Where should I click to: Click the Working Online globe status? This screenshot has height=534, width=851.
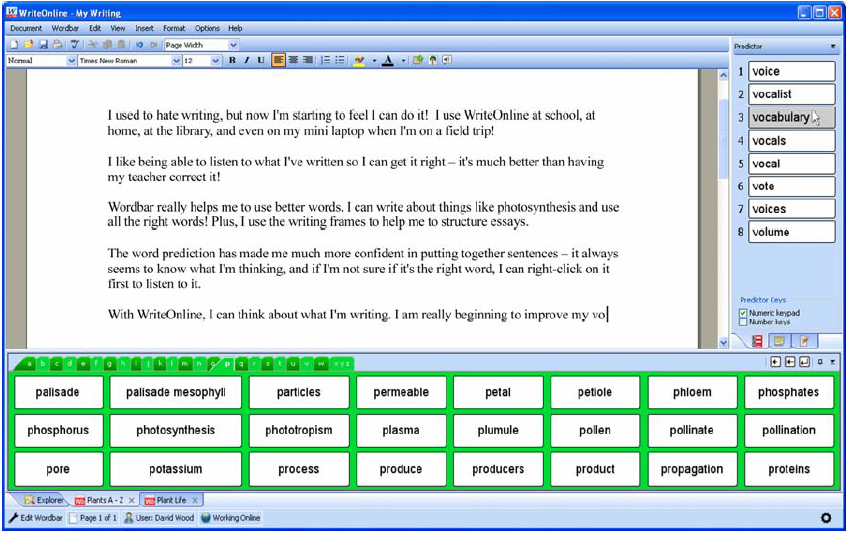[231, 518]
